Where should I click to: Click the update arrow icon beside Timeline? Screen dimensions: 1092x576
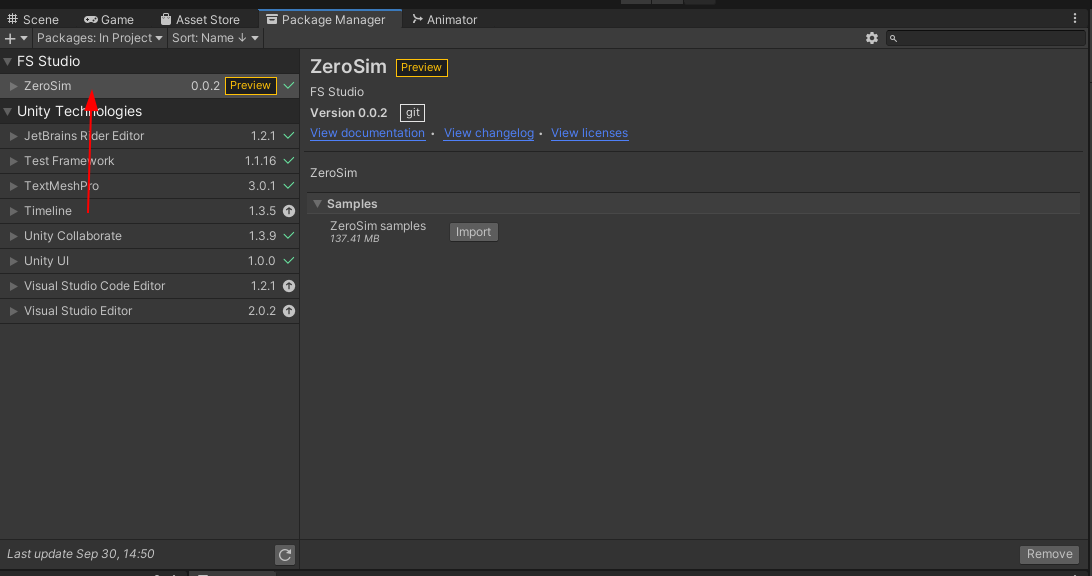[289, 211]
